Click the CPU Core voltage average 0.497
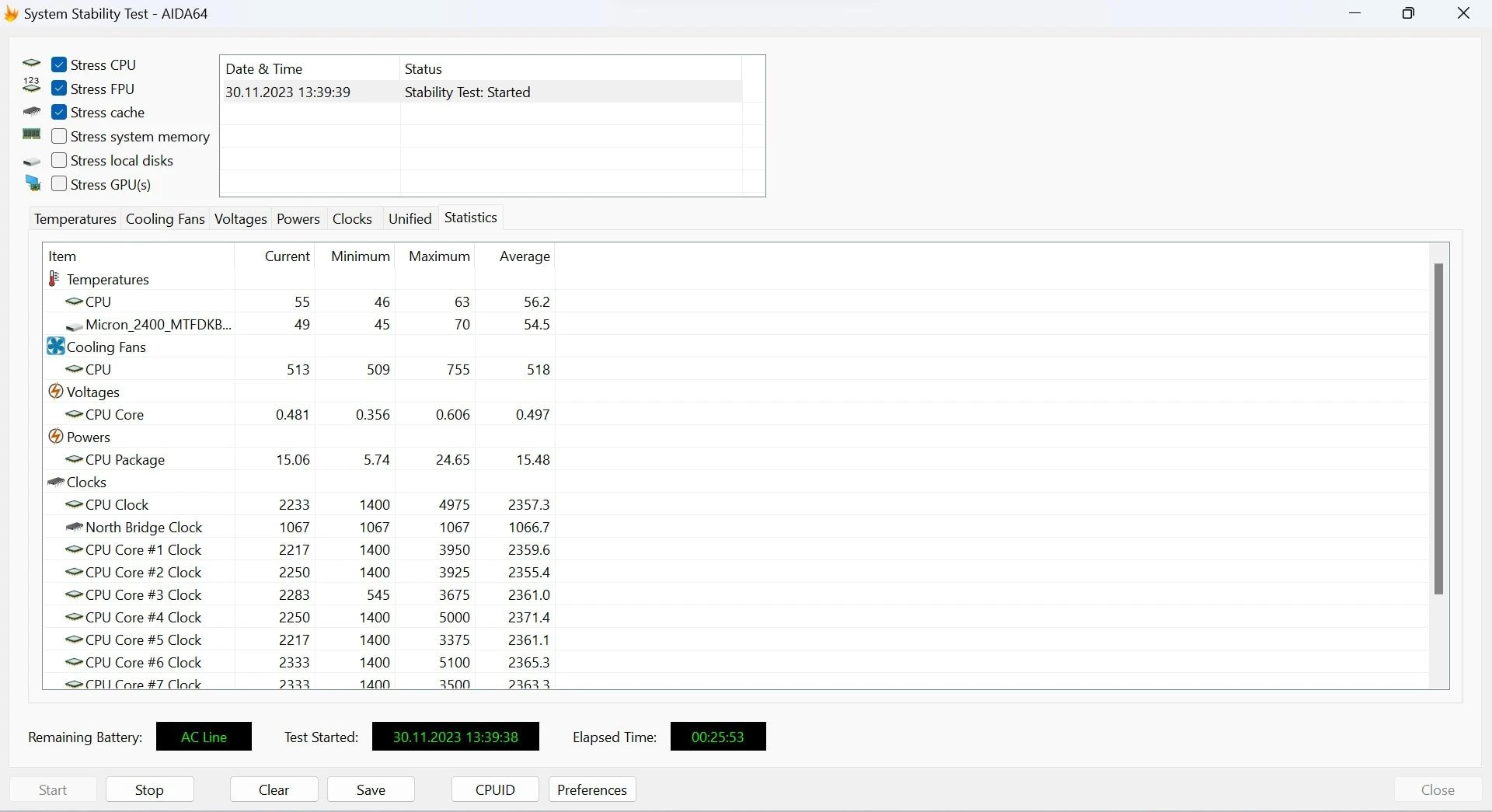 click(x=532, y=414)
